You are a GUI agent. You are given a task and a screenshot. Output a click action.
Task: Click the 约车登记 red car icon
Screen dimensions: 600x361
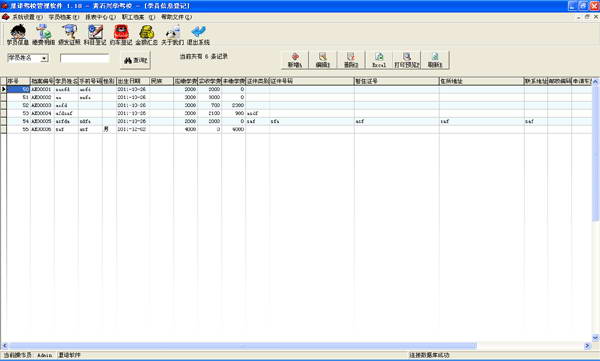[121, 35]
